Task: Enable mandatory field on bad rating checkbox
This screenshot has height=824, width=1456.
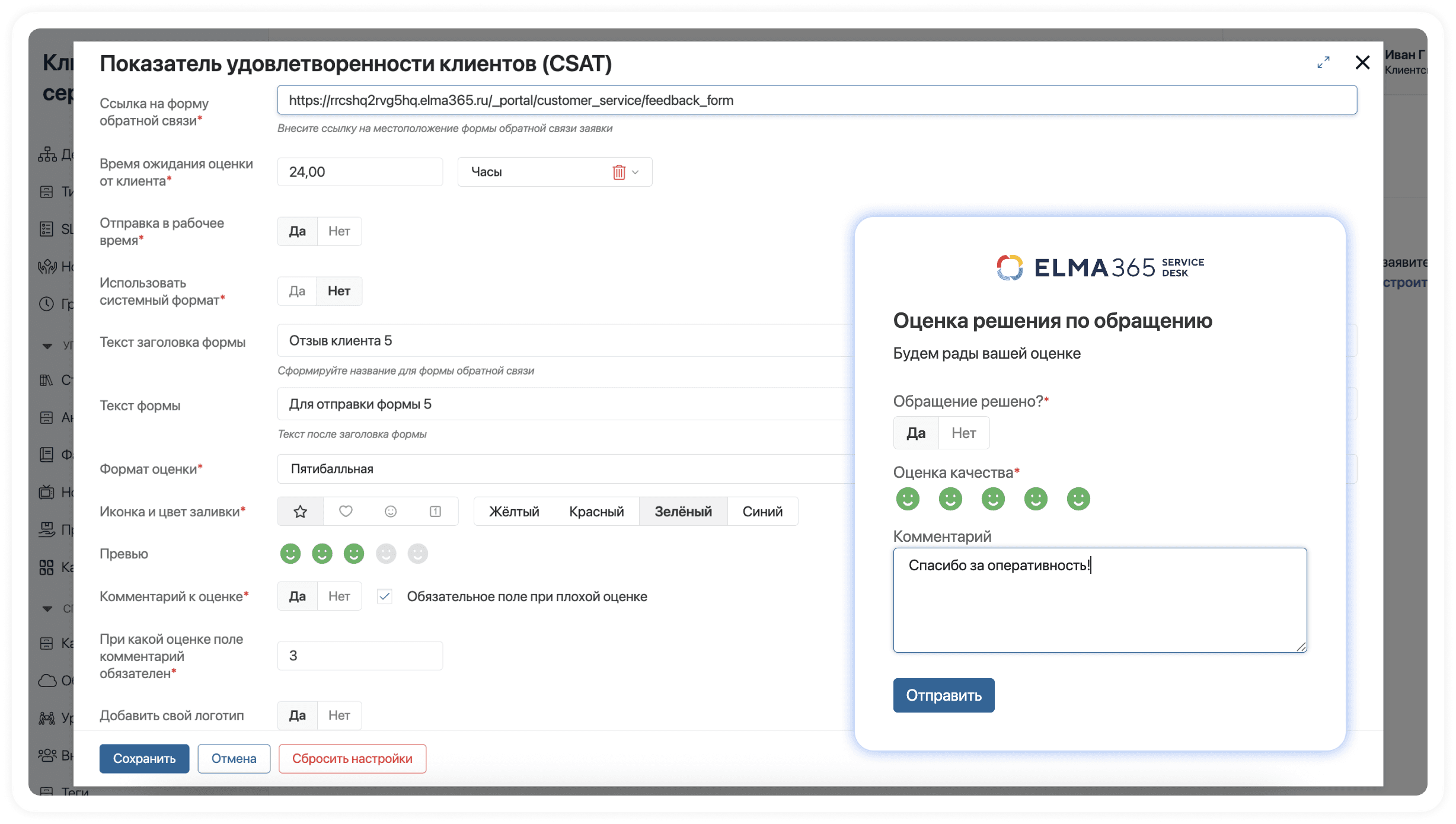Action: 385,596
